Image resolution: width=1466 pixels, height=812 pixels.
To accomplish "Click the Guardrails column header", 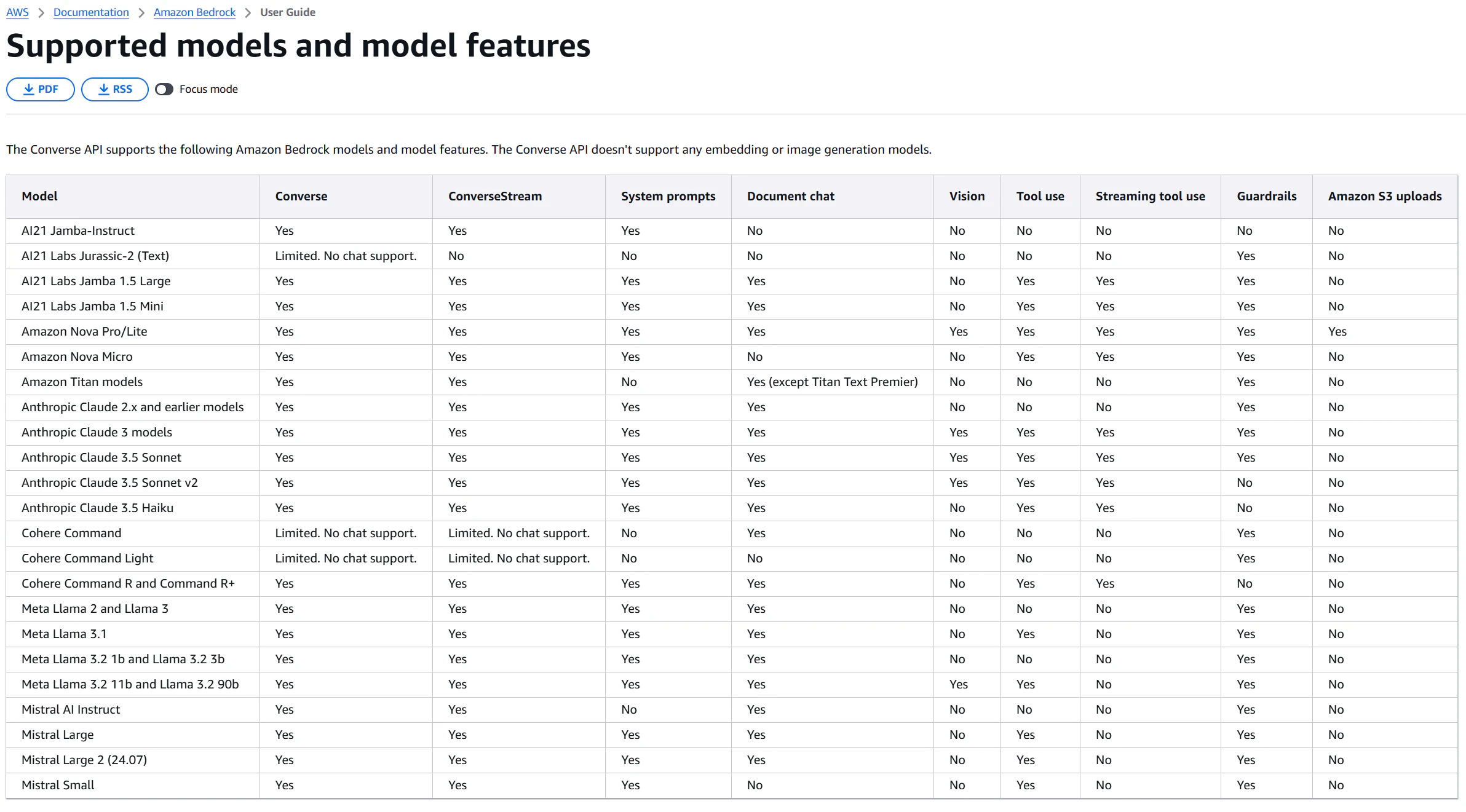I will point(1266,196).
